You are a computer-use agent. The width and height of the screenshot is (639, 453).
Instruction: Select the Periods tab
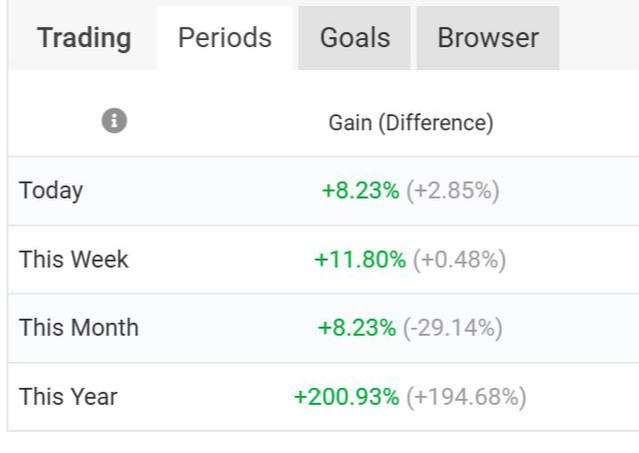(225, 38)
